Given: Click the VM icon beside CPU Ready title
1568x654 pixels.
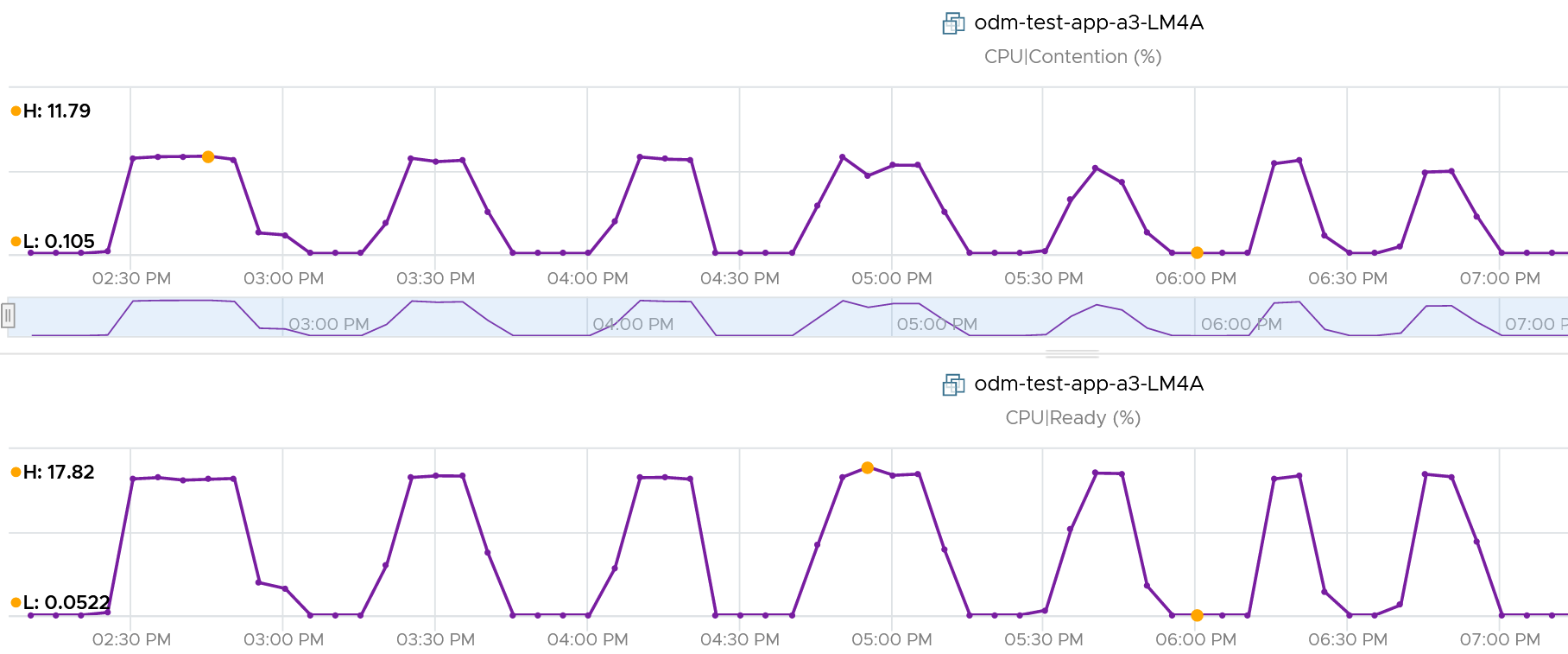Looking at the screenshot, I should [x=953, y=384].
